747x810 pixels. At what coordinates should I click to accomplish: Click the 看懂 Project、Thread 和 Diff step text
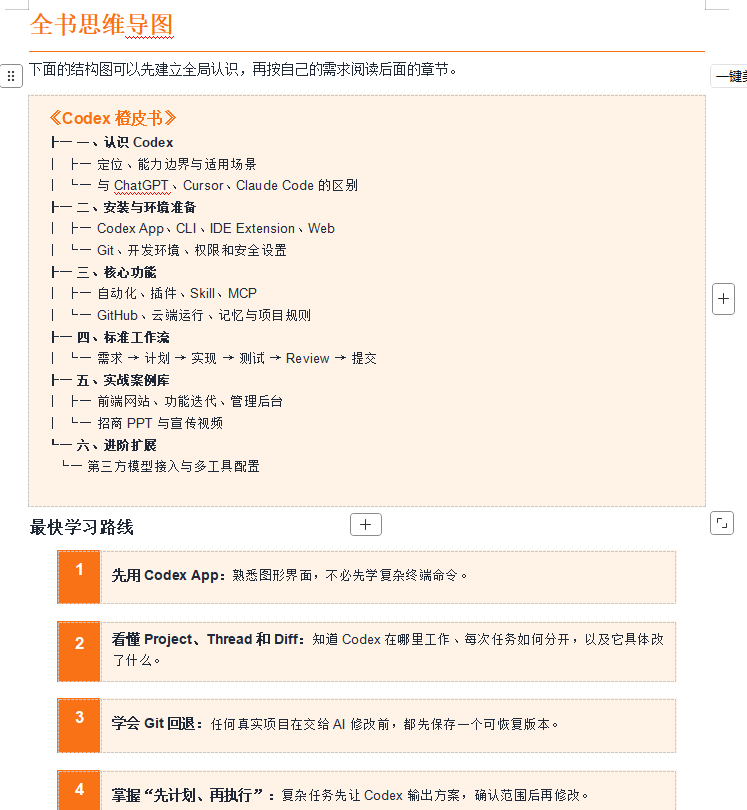click(x=388, y=650)
